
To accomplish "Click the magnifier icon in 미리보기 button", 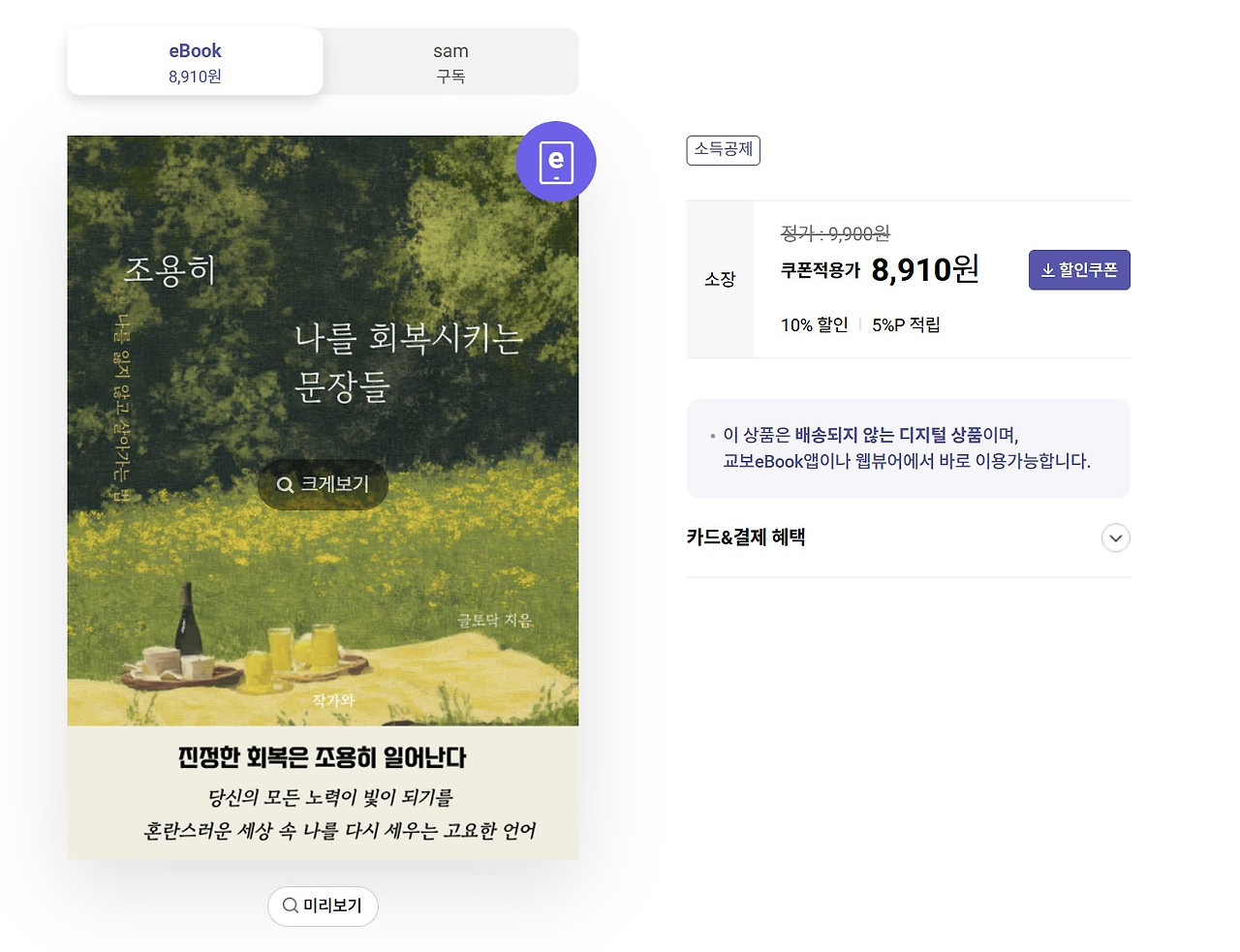I will tap(290, 906).
